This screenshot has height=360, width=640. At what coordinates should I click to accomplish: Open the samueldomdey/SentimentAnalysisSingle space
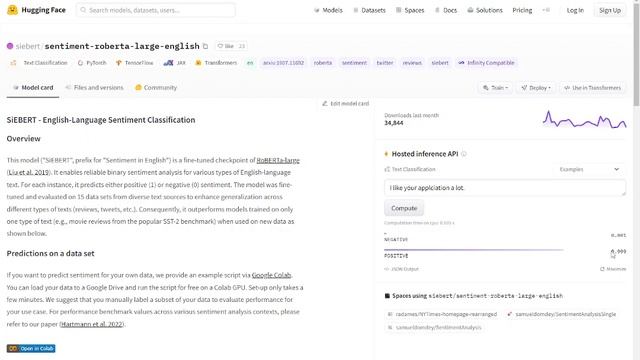(562, 314)
